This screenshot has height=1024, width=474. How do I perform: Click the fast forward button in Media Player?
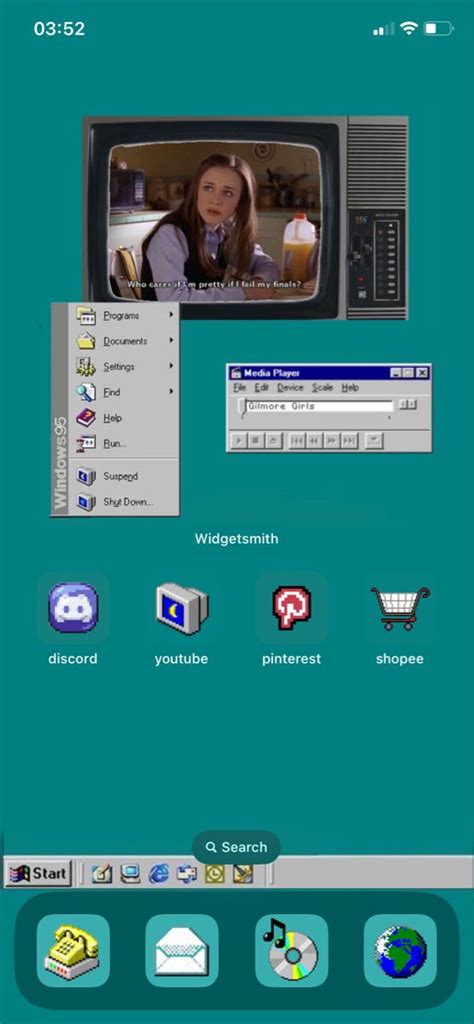point(332,441)
